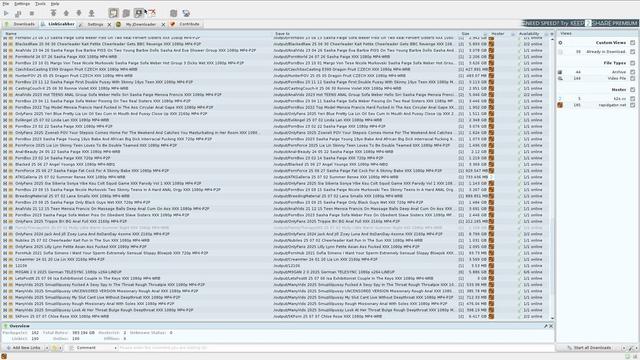Image resolution: width=640 pixels, height=360 pixels.
Task: Switch to the Downloads tab
Action: tap(20, 24)
